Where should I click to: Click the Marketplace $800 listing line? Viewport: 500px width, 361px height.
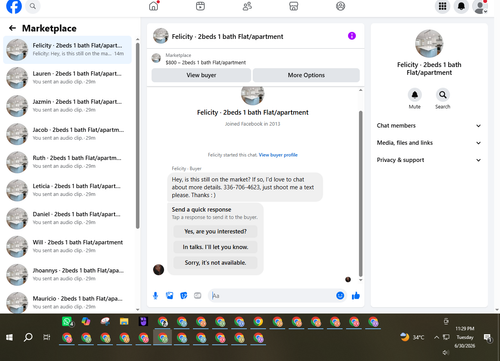tap(205, 62)
